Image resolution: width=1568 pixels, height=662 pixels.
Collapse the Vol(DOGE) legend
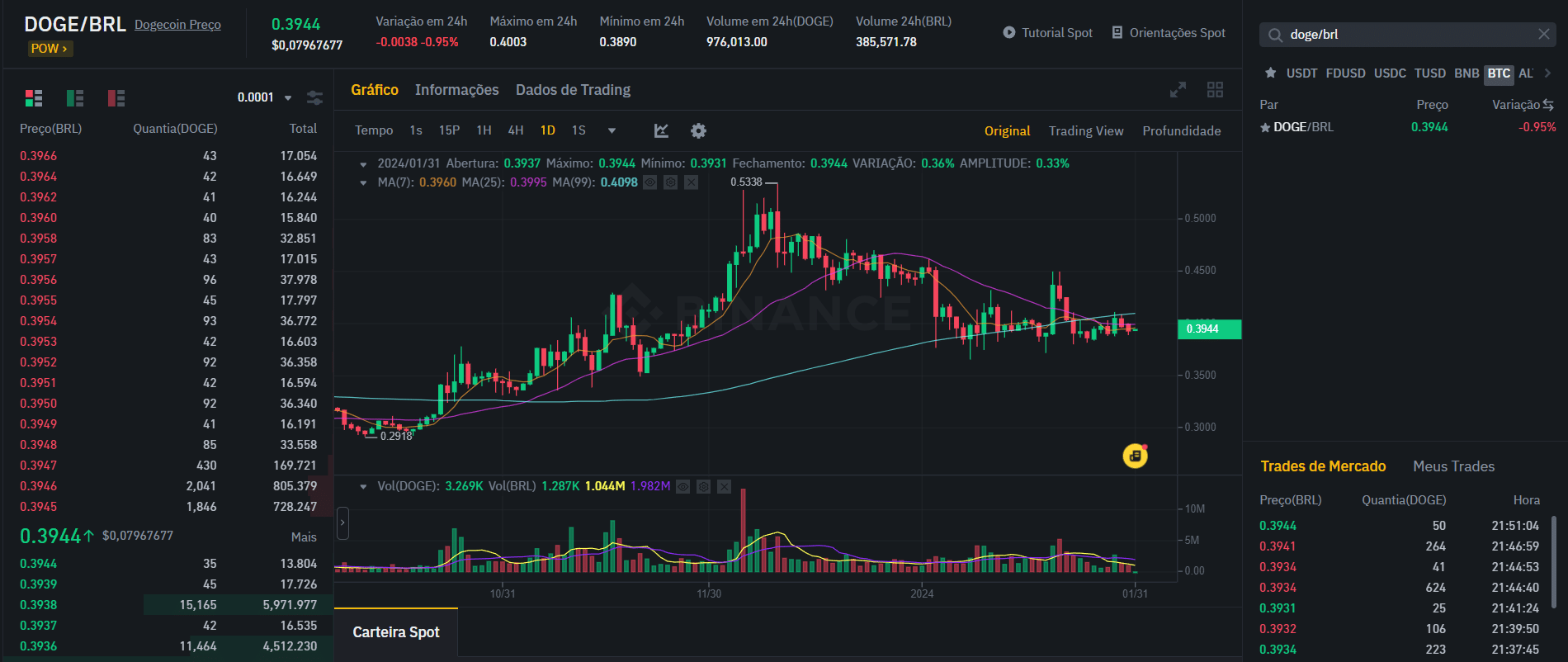coord(363,487)
